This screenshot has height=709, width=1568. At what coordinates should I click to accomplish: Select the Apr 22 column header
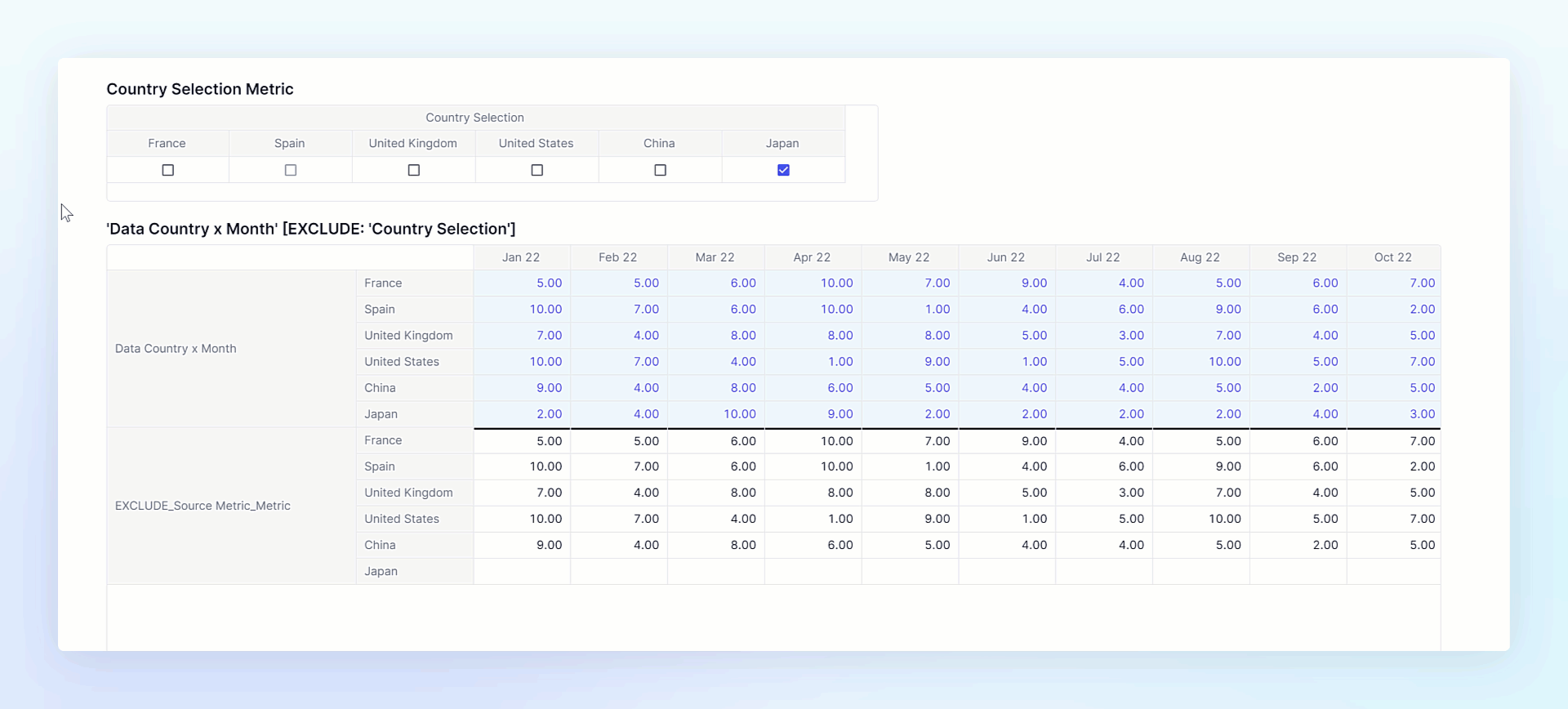point(813,257)
